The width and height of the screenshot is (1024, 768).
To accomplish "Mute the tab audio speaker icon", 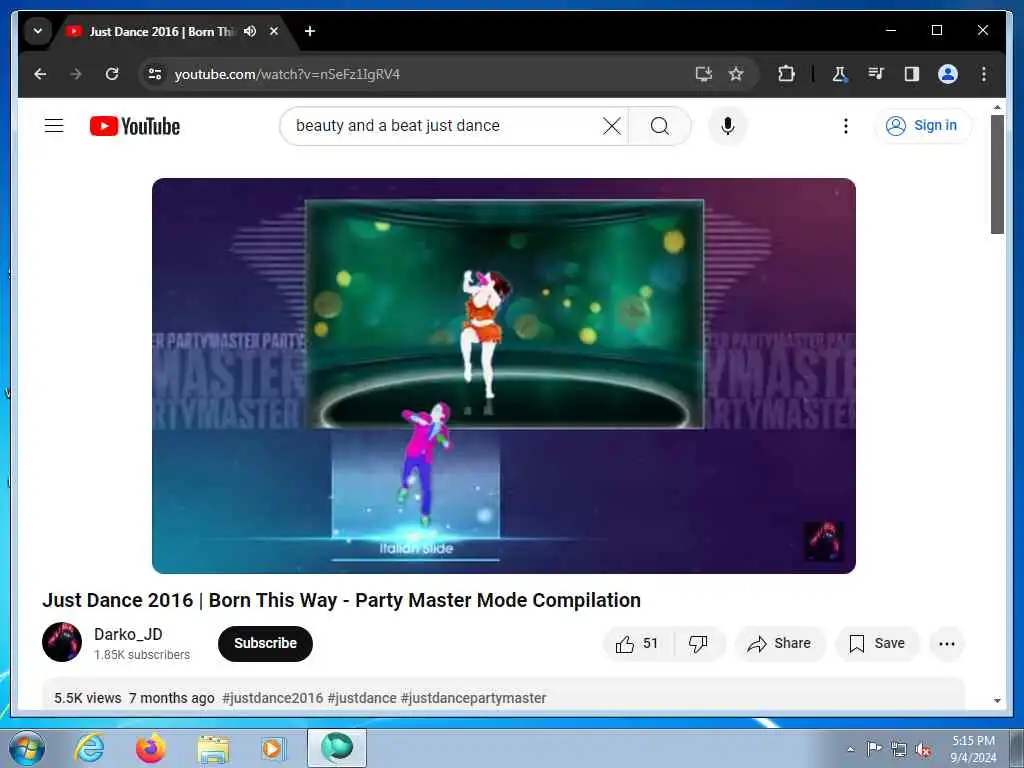I will (x=250, y=31).
